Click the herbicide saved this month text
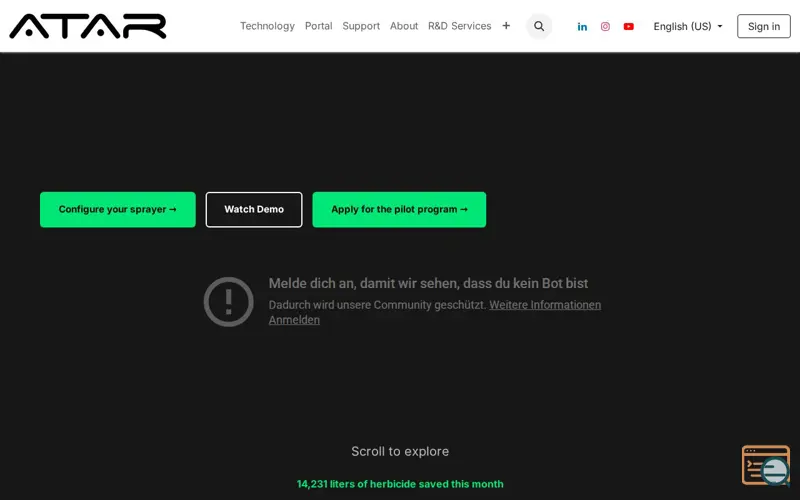The image size is (800, 500). 400,484
